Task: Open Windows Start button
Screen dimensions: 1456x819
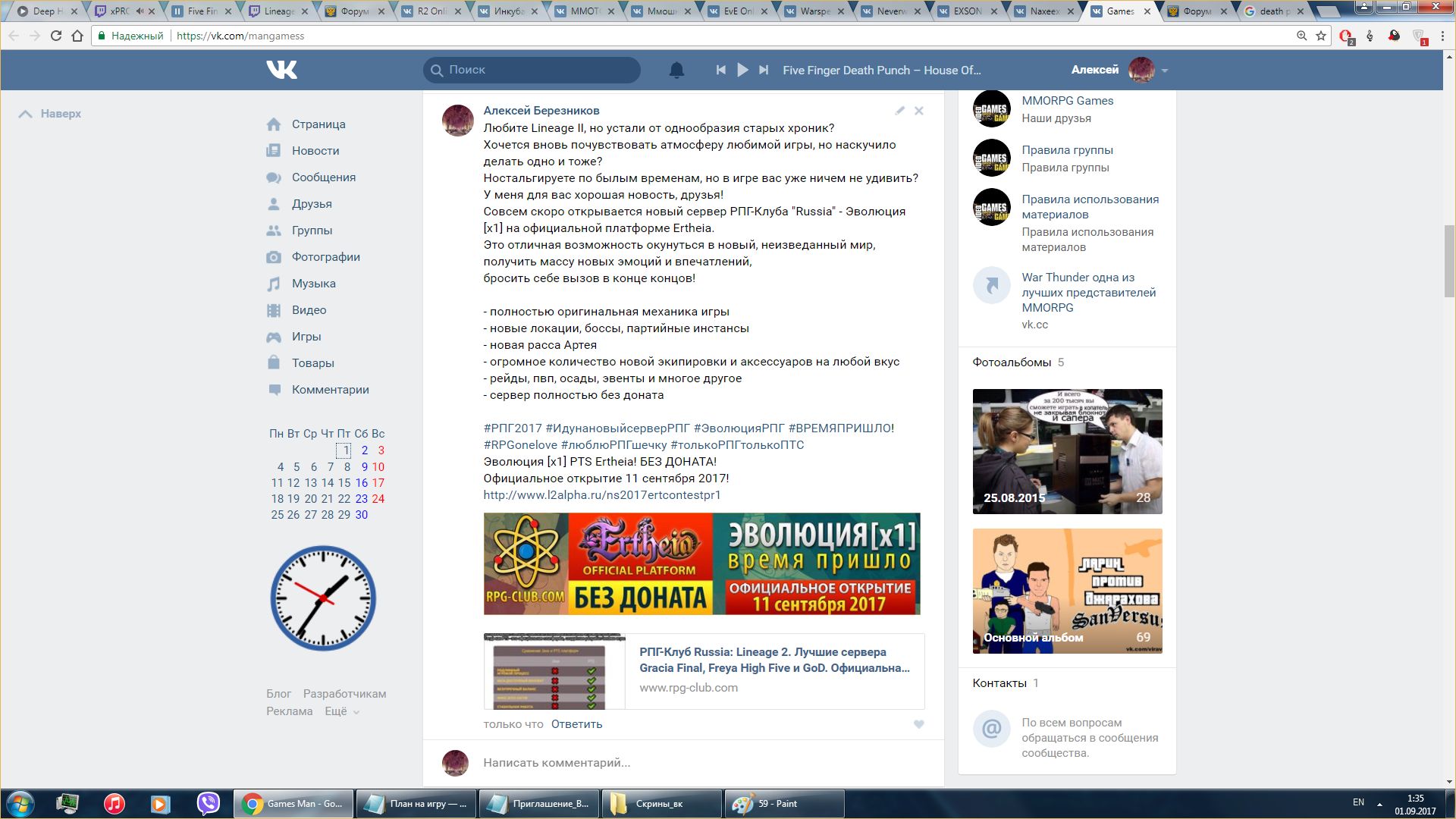Action: 20,804
